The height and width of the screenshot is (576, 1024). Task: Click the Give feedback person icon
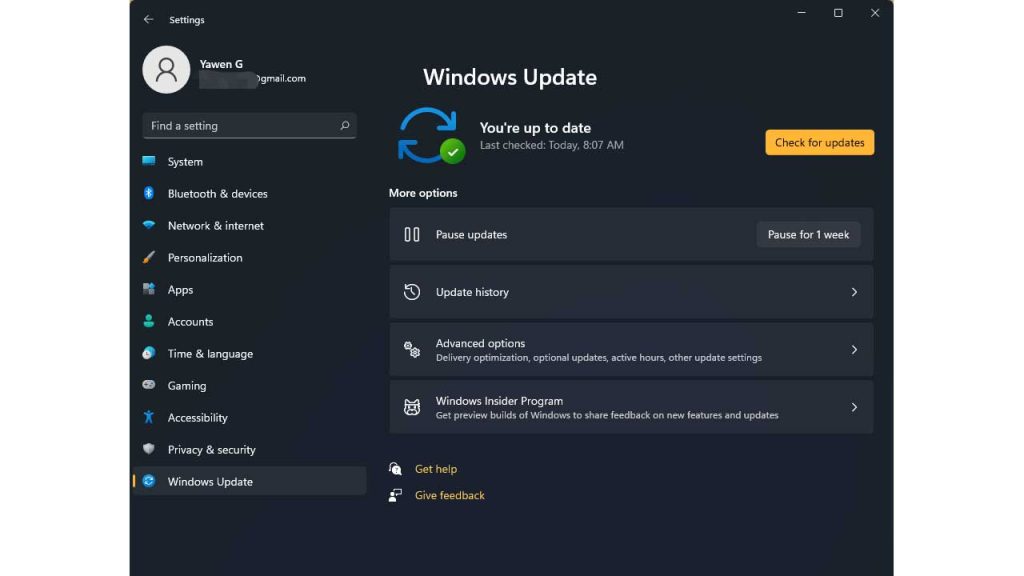pos(395,495)
